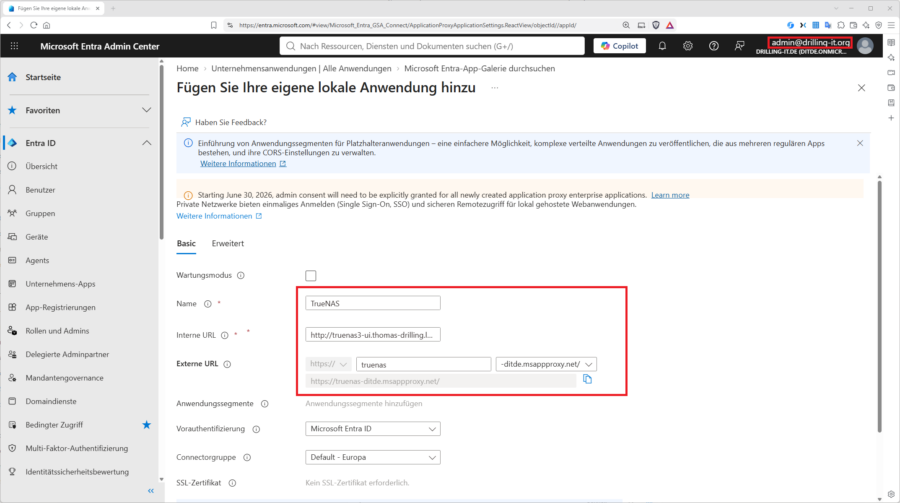Open the more options ellipsis by title
The width and height of the screenshot is (900, 503).
coord(495,88)
